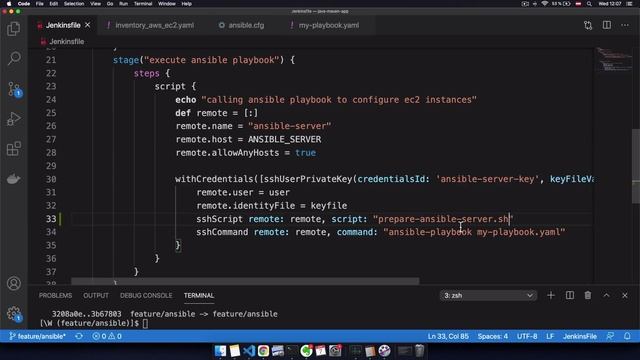Open the terminal selector dropdown 3: zsh

(x=488, y=295)
